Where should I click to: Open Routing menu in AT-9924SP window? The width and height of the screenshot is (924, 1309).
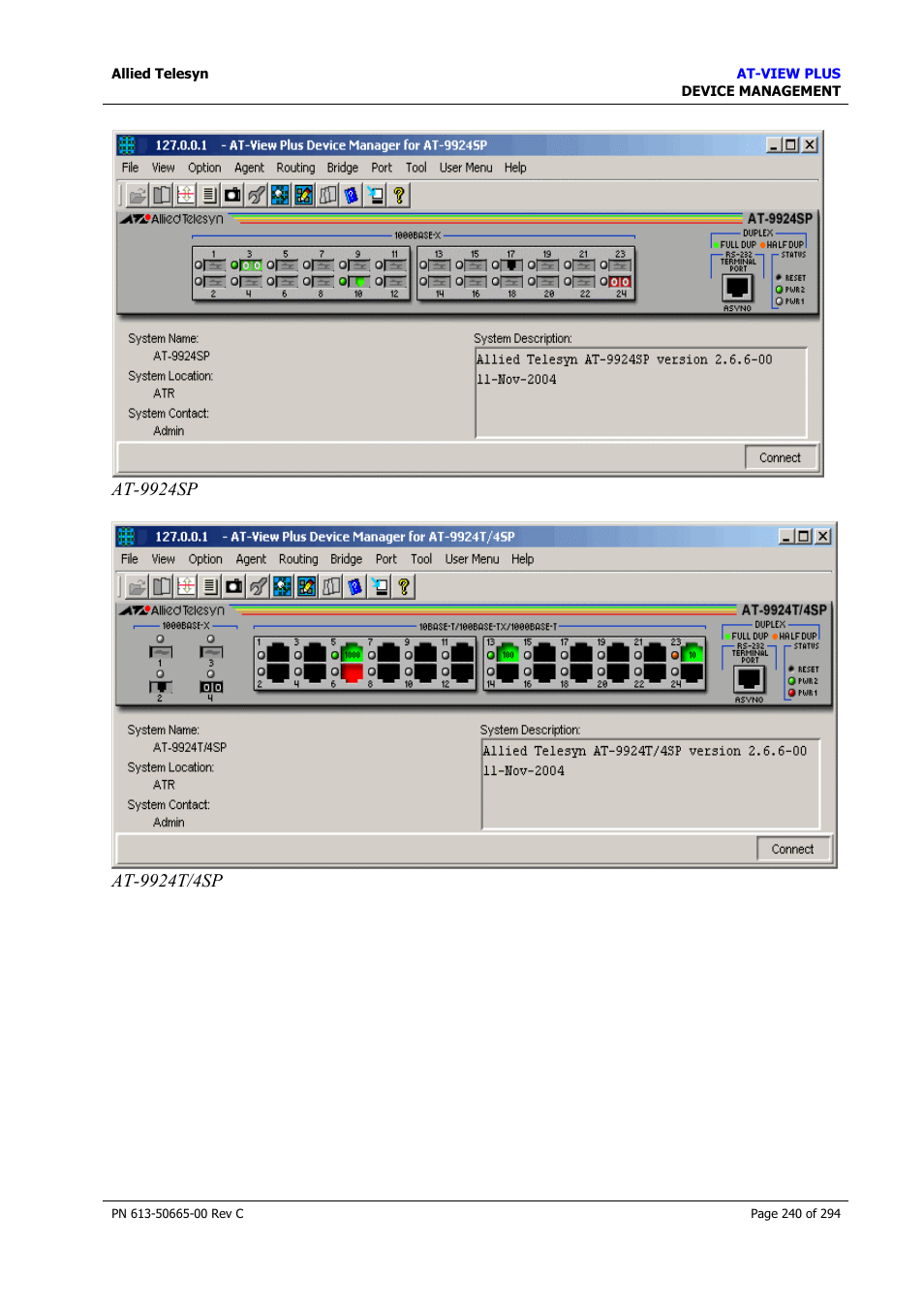coord(295,168)
